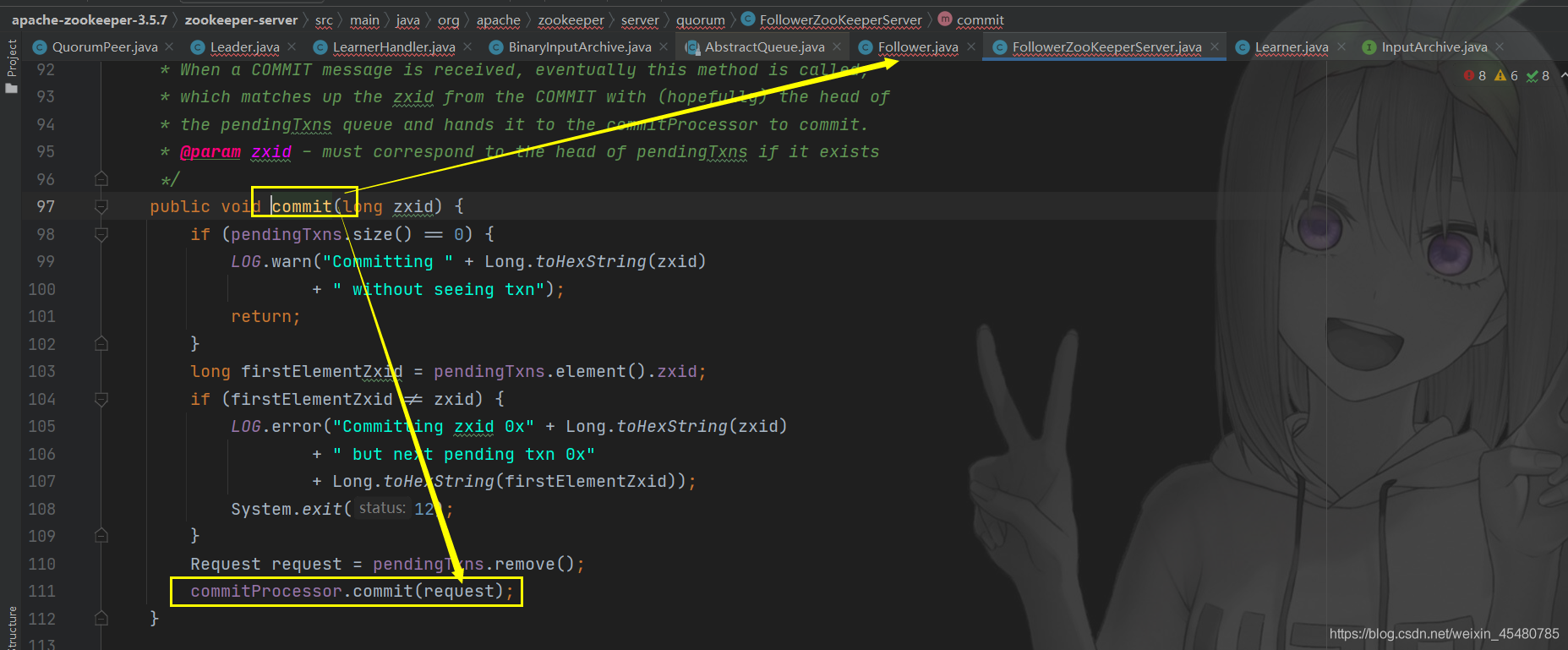This screenshot has width=1568, height=650.
Task: Close the InputArchive.java tab
Action: pos(1500,47)
